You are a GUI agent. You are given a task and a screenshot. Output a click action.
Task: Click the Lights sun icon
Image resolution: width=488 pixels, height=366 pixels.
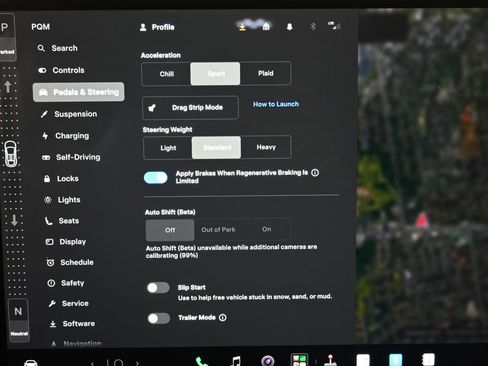(48, 200)
